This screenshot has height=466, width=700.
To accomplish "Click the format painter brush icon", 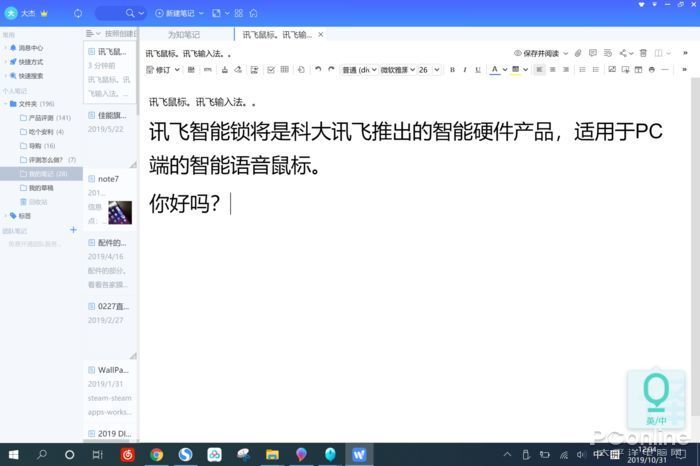I will click(225, 70).
